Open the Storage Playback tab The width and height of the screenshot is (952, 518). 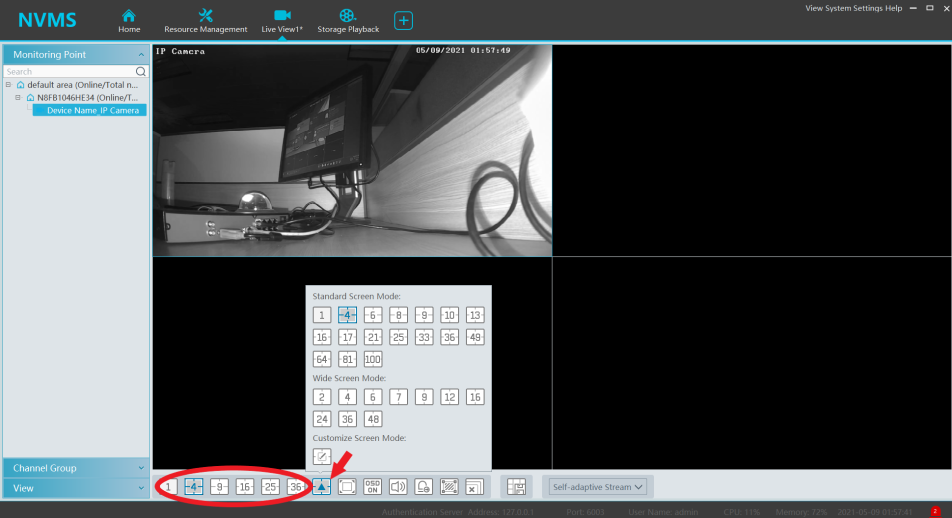[348, 20]
